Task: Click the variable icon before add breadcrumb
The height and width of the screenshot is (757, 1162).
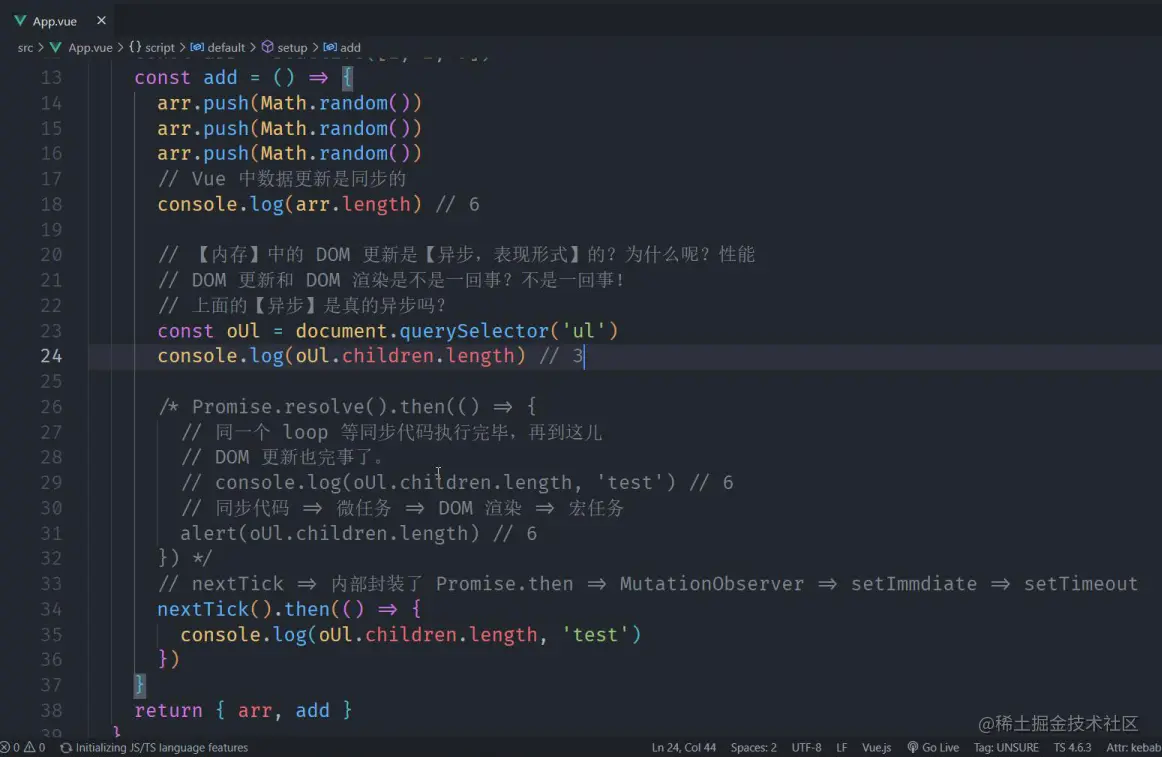Action: (330, 47)
